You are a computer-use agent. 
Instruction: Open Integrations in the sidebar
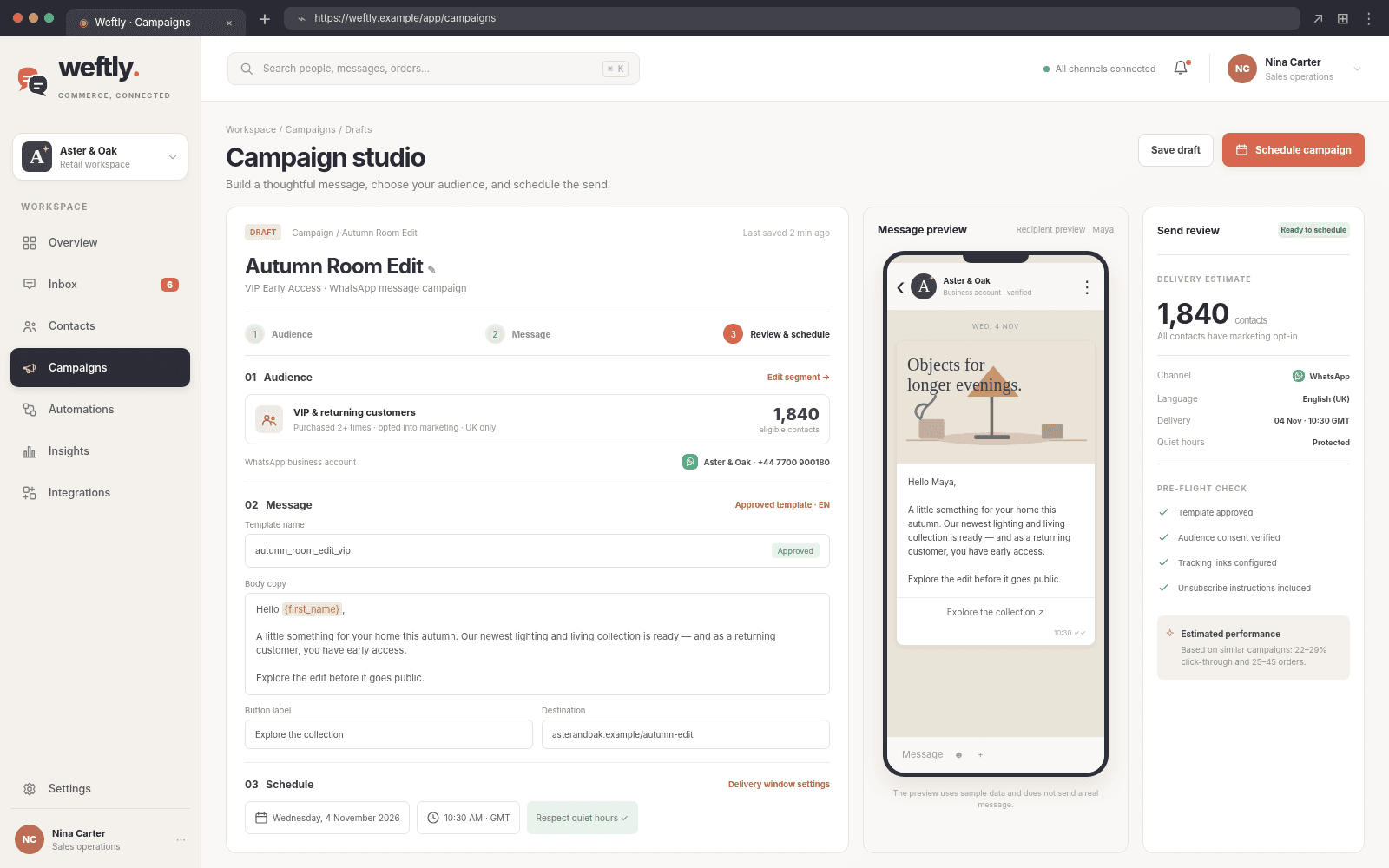pyautogui.click(x=101, y=493)
